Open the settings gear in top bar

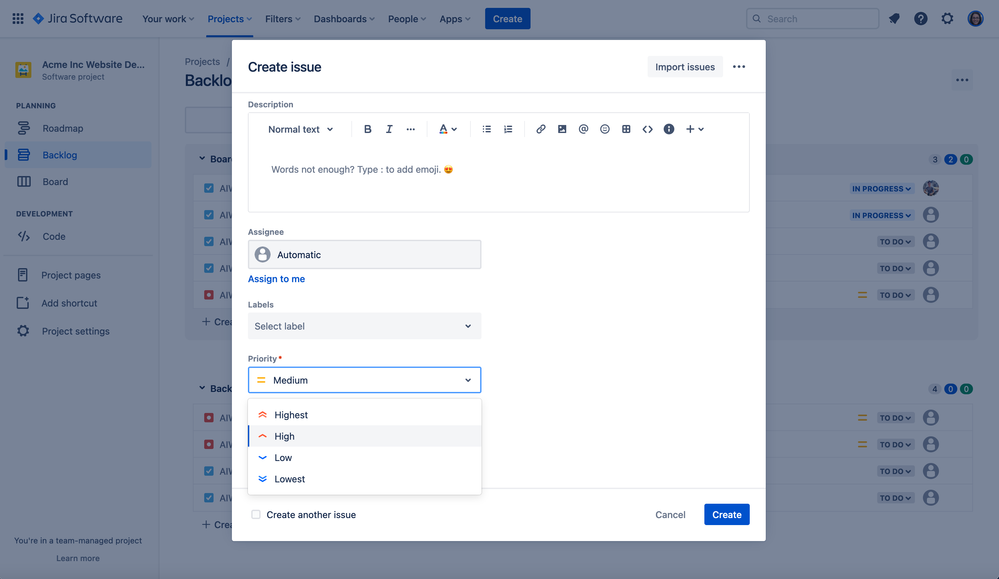click(x=947, y=18)
